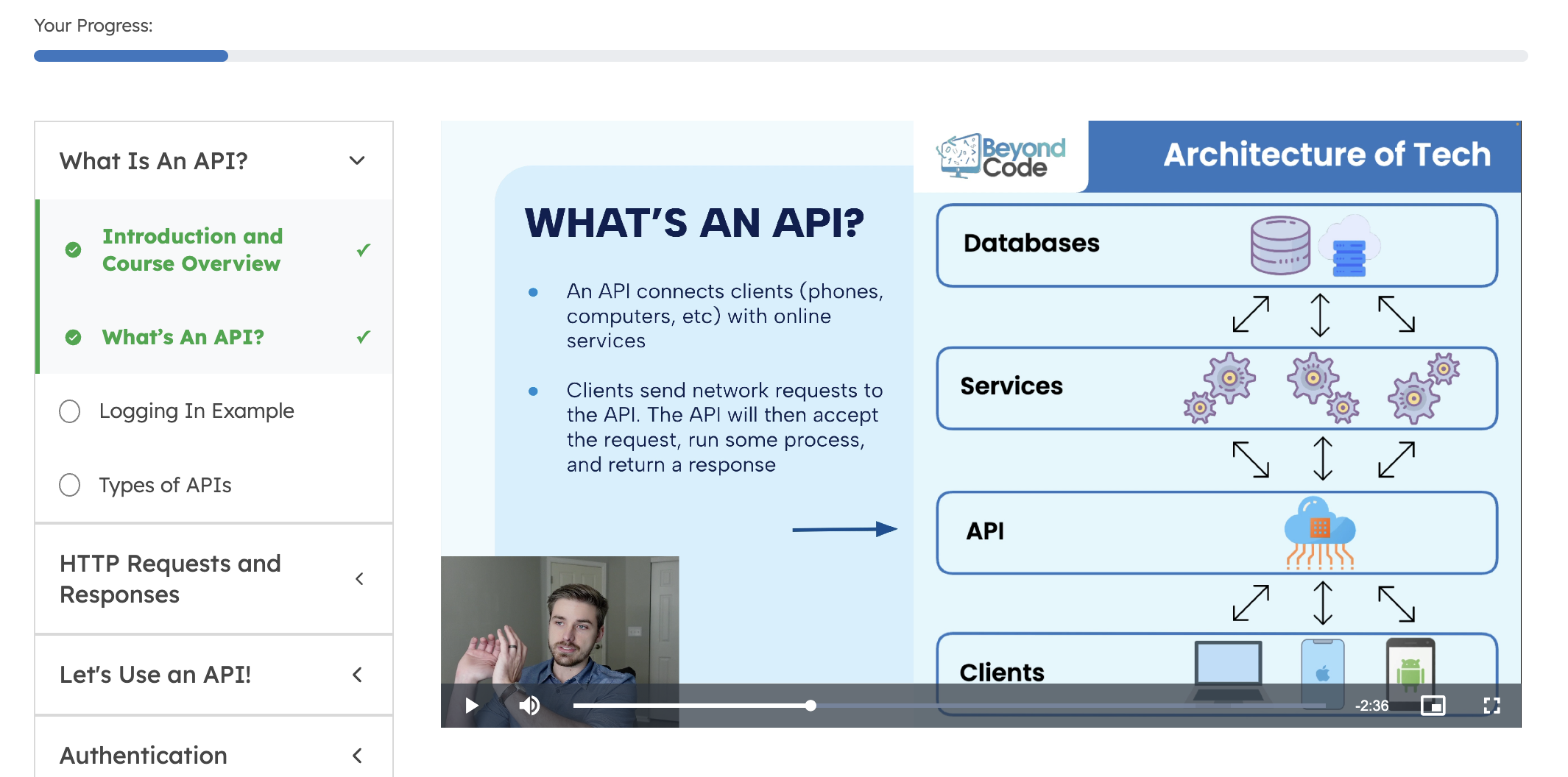The image size is (1568, 777).
Task: Expand HTTP Requests and Responses section
Action: point(359,579)
